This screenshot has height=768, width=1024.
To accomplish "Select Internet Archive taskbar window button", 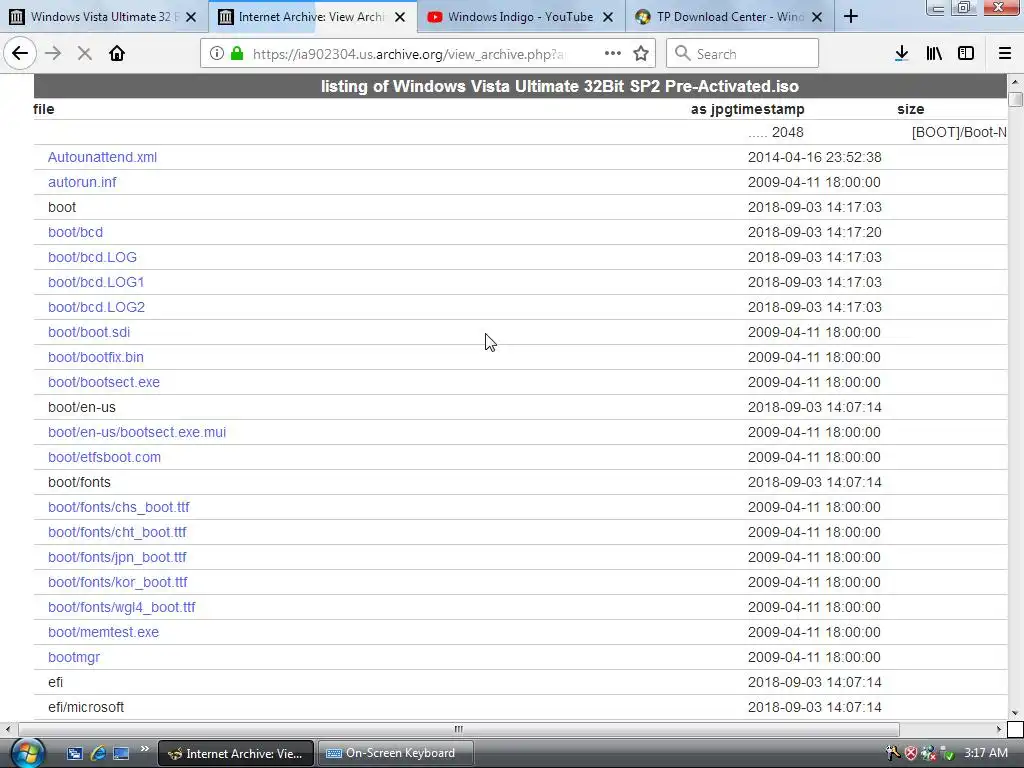I will tap(236, 753).
